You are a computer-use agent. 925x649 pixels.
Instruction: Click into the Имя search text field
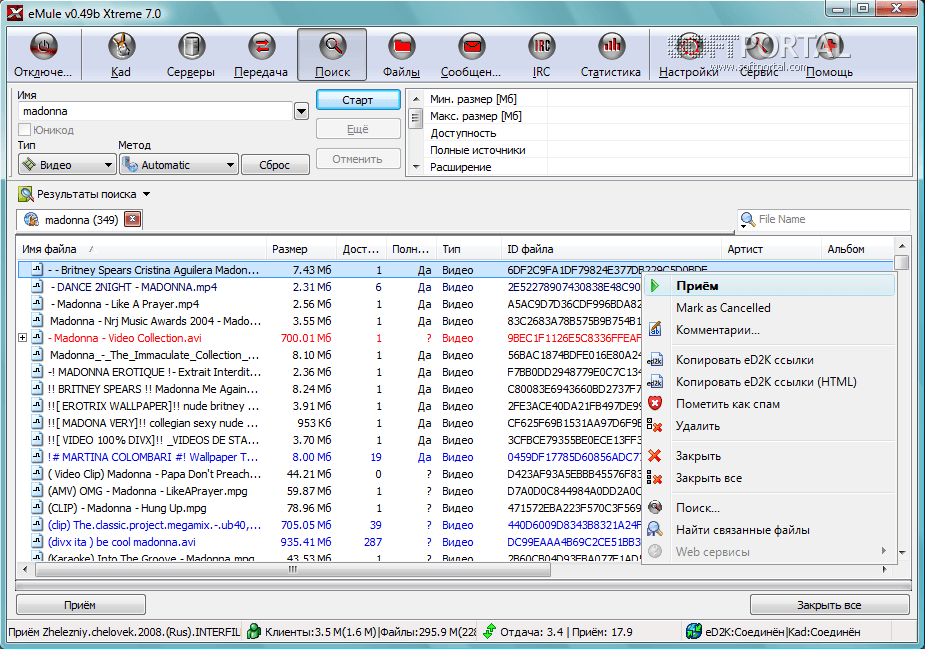pos(156,111)
